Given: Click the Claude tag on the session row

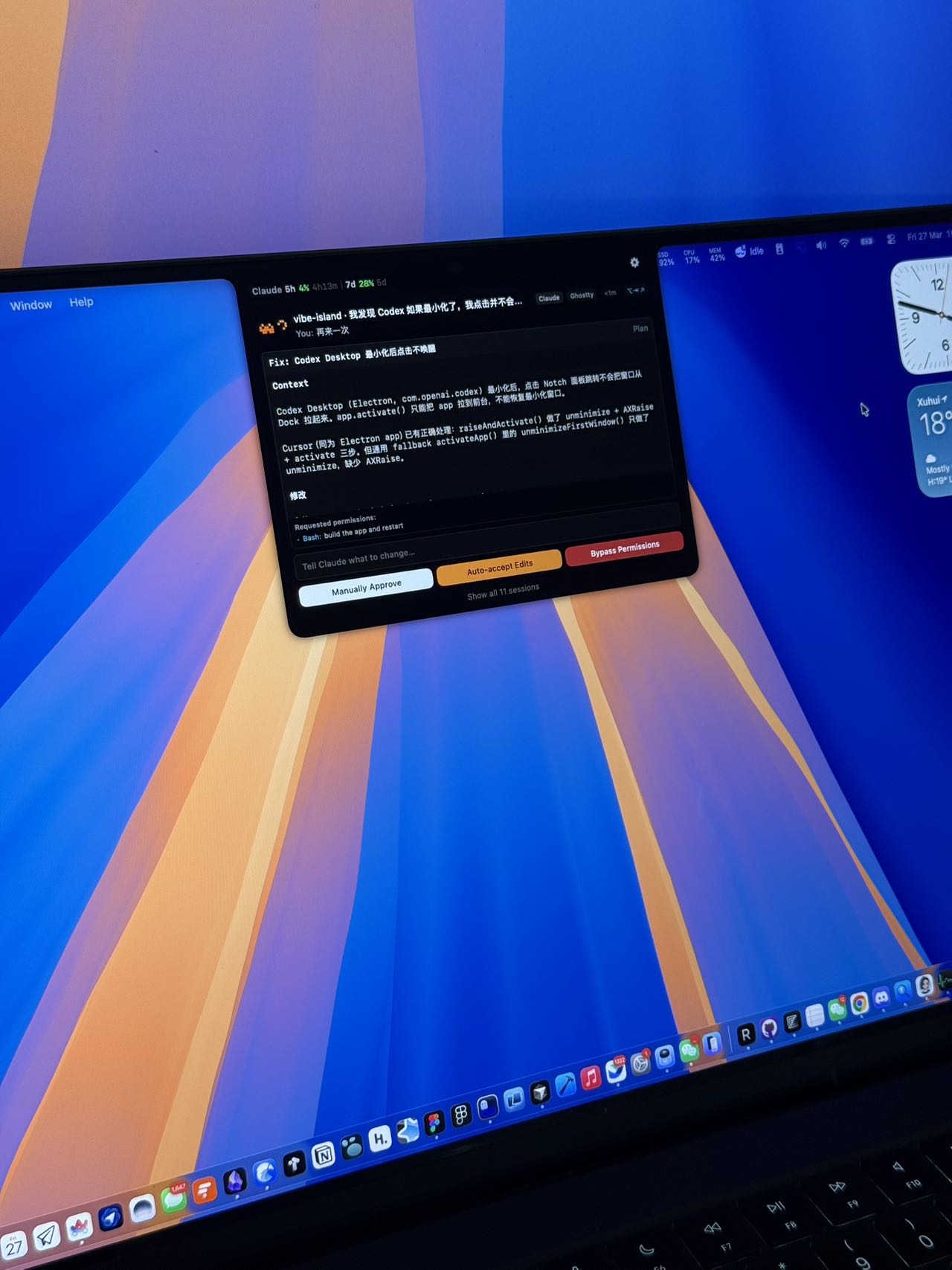Looking at the screenshot, I should 549,298.
